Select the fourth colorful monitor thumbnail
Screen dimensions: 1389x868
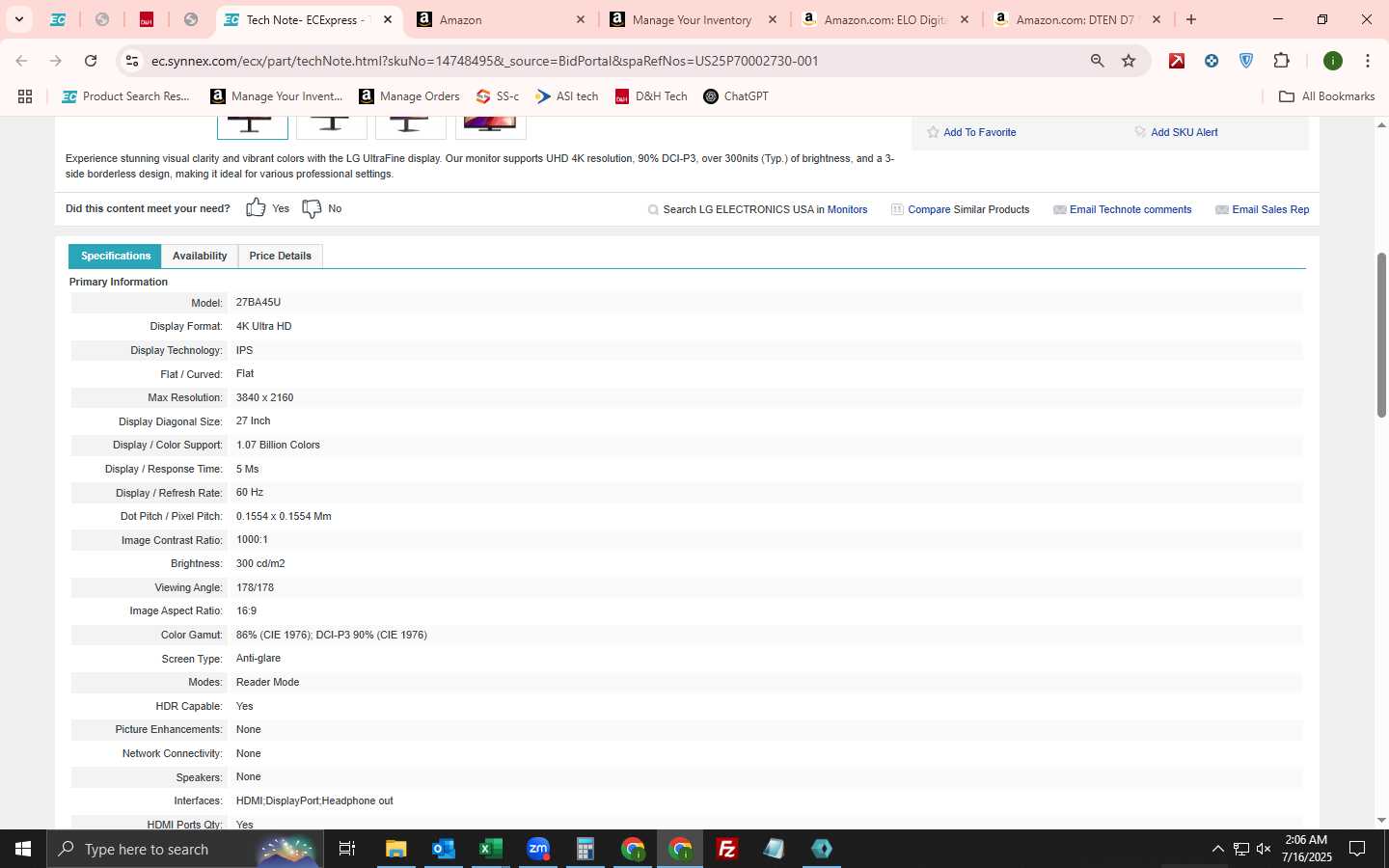(x=489, y=126)
